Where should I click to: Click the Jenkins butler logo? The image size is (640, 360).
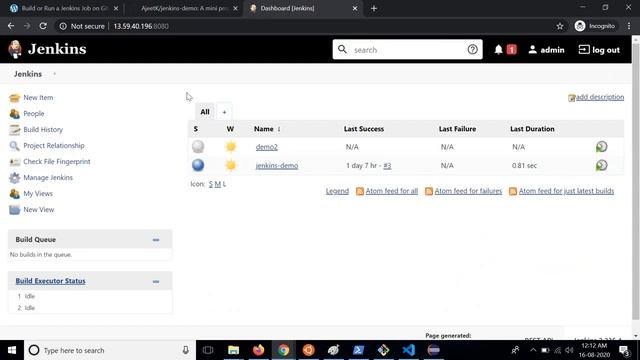[x=15, y=49]
